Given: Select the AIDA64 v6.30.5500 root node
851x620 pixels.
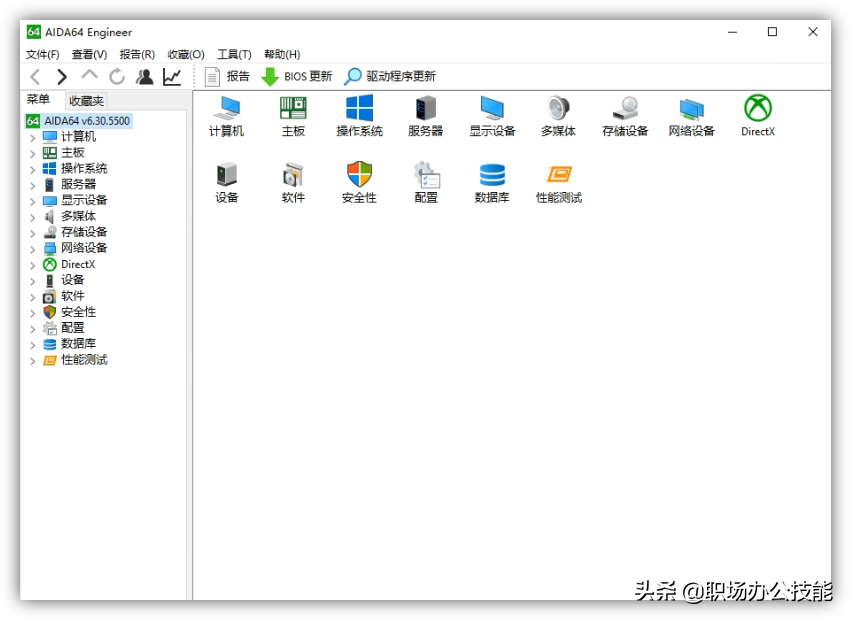Looking at the screenshot, I should 79,121.
